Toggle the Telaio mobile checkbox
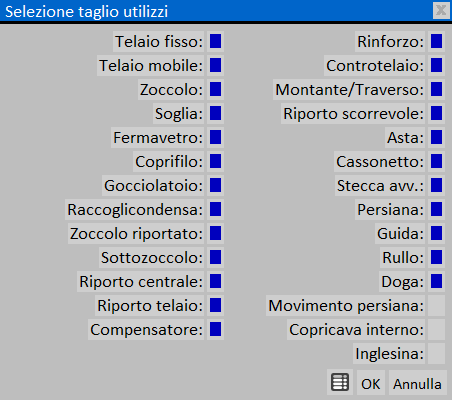Image resolution: width=452 pixels, height=400 pixels. [215, 65]
